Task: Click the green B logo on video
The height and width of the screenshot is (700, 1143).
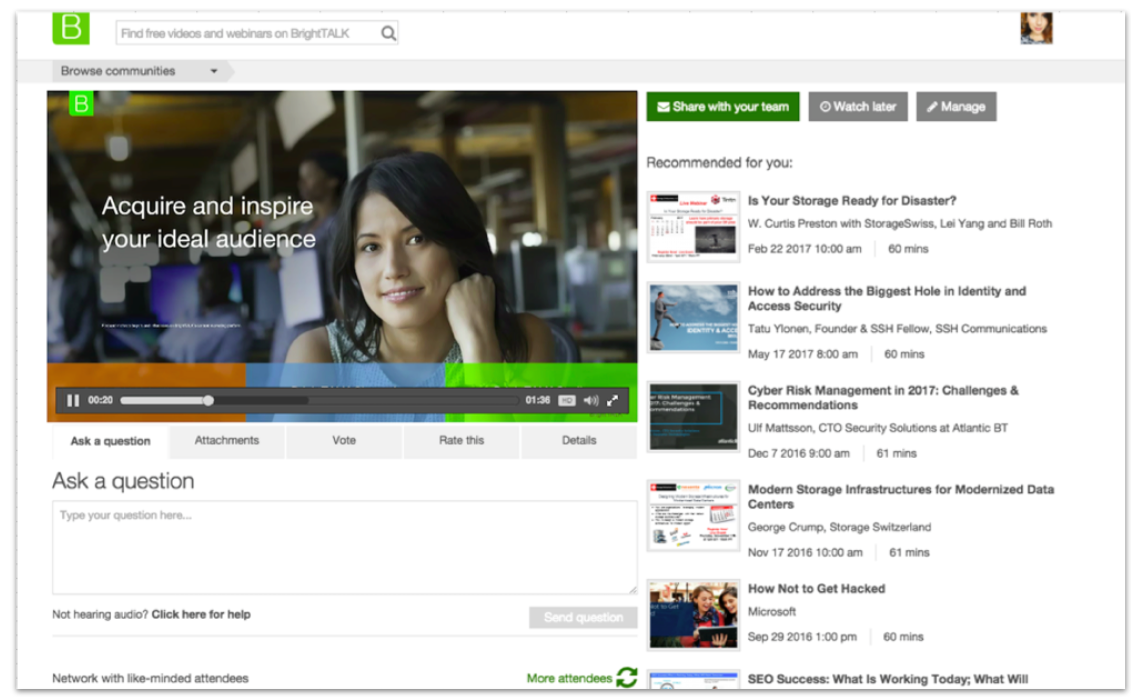Action: coord(81,104)
